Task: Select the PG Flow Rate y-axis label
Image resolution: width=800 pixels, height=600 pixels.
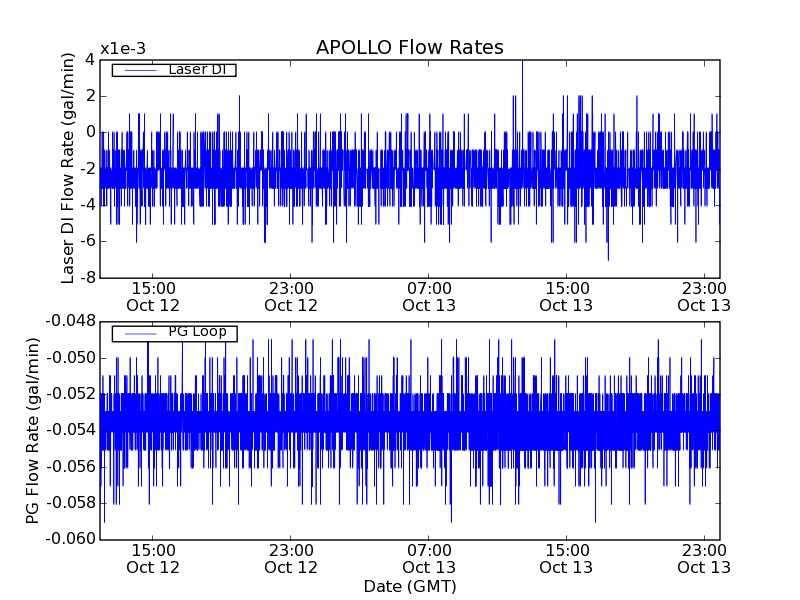Action: [x=32, y=430]
